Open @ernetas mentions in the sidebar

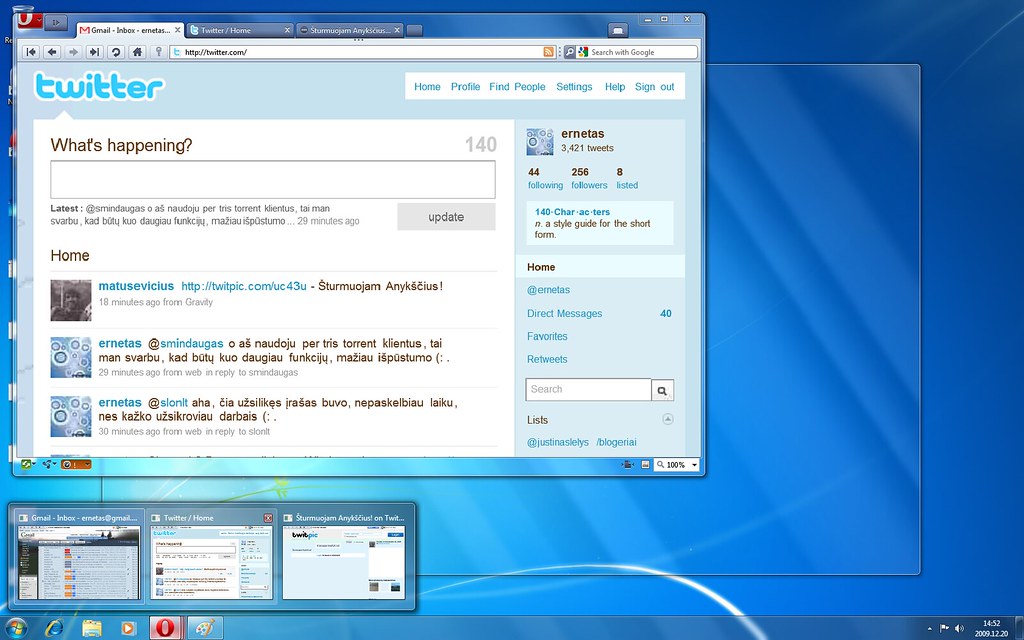pos(548,290)
